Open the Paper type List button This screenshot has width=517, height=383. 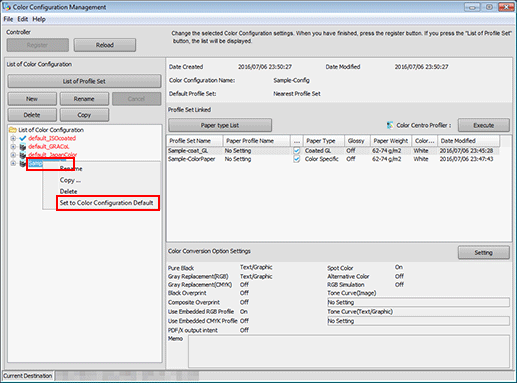click(220, 125)
